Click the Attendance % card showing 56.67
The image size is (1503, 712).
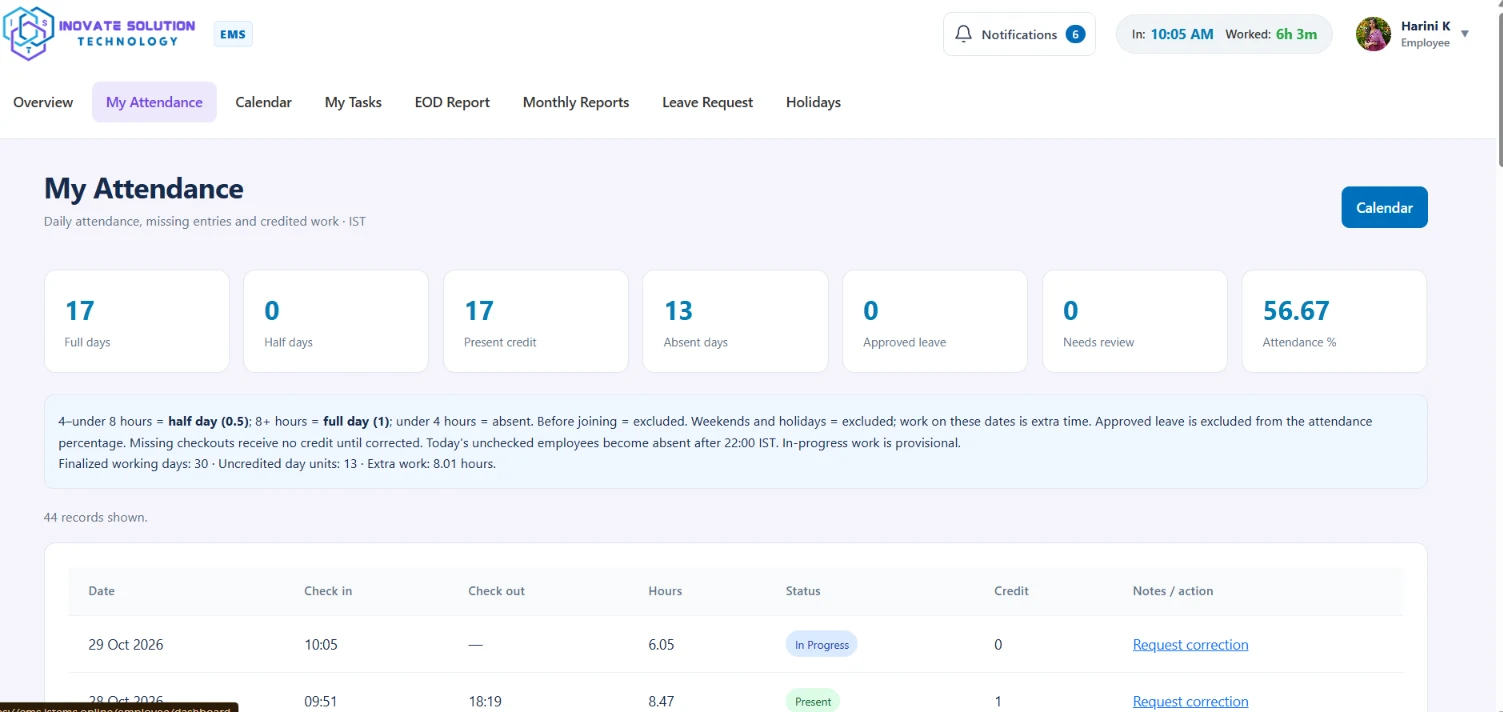(x=1334, y=321)
